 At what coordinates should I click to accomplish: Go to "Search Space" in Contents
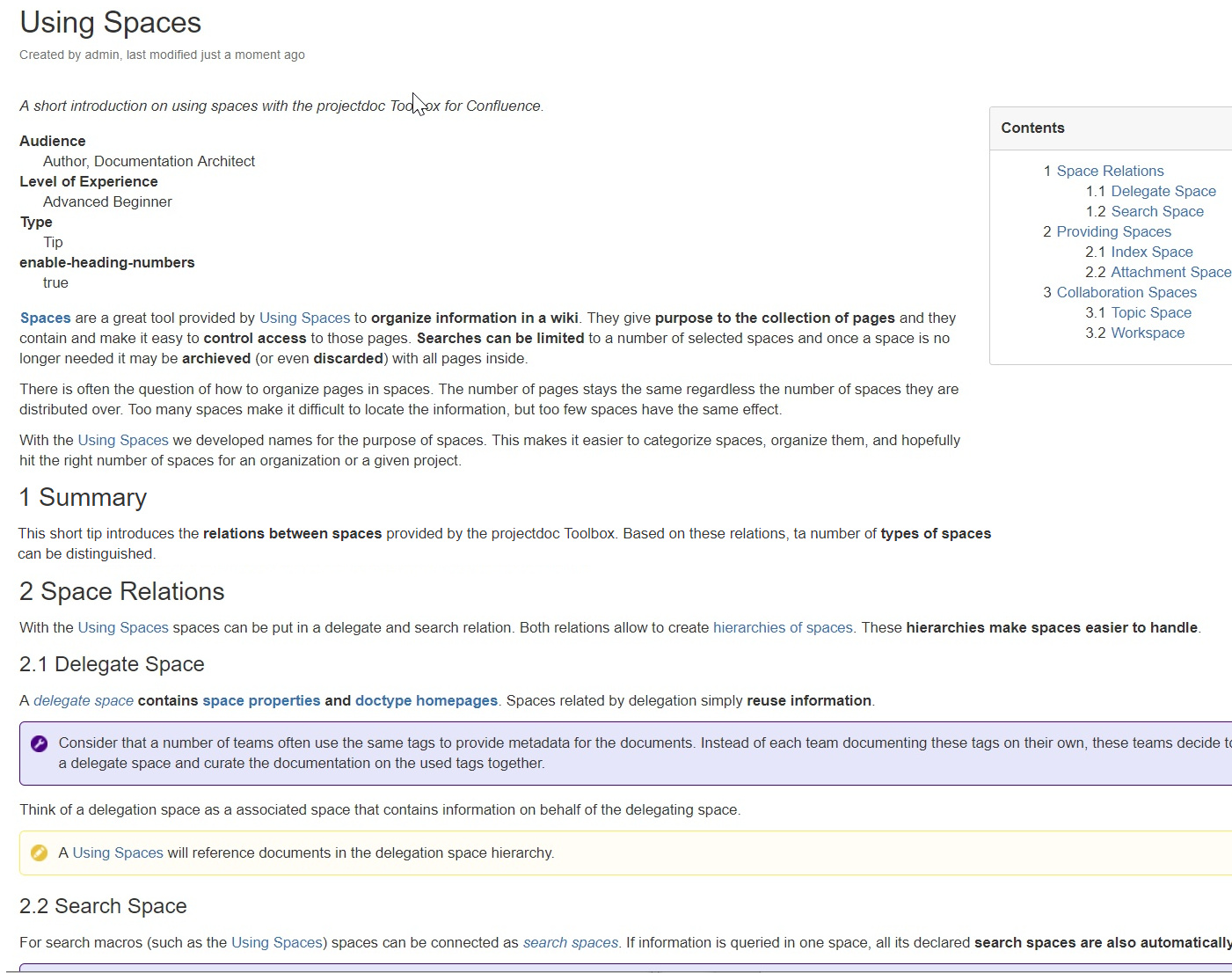(x=1156, y=211)
